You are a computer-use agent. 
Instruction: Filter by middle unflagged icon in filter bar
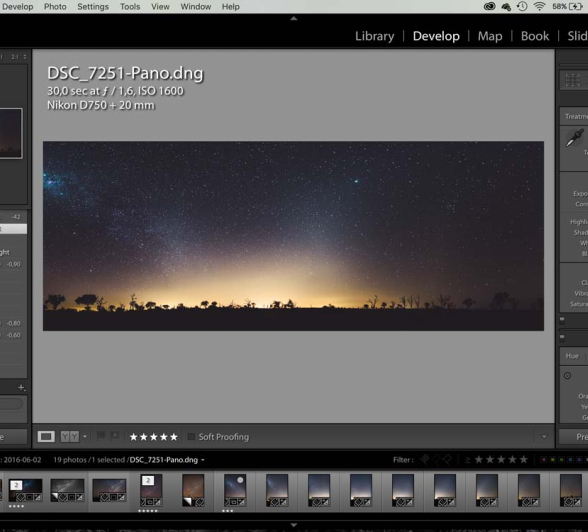pyautogui.click(x=436, y=459)
